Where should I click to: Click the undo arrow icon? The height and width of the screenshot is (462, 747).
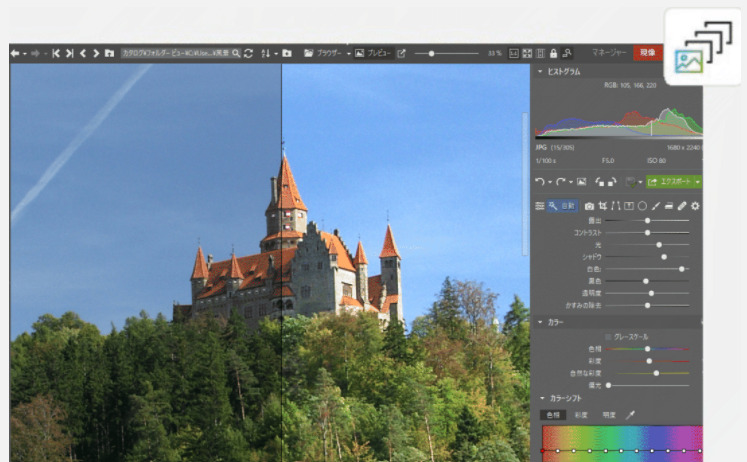[x=540, y=182]
